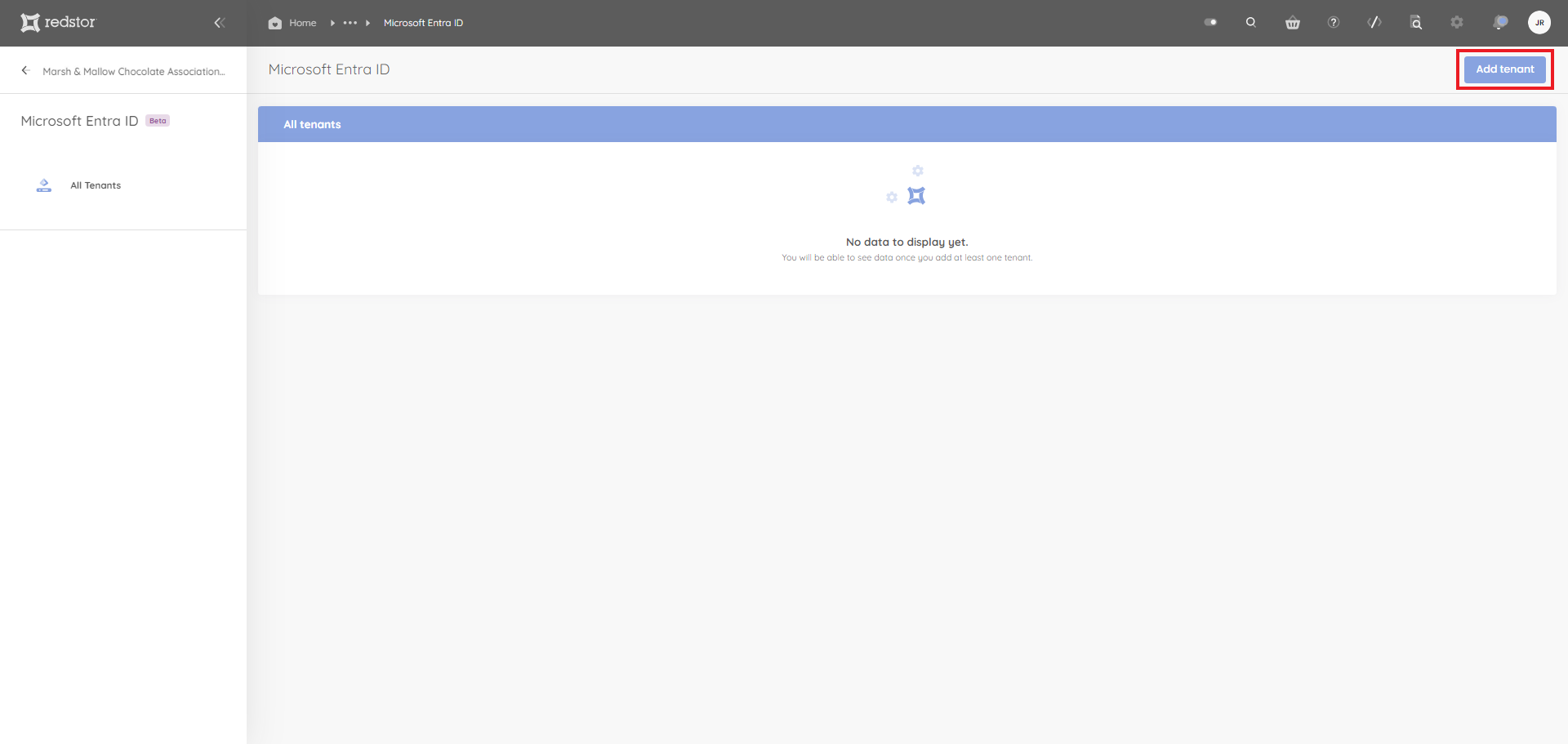Click the sidebar Microsoft Entra ID title
The image size is (1568, 744).
tap(79, 121)
